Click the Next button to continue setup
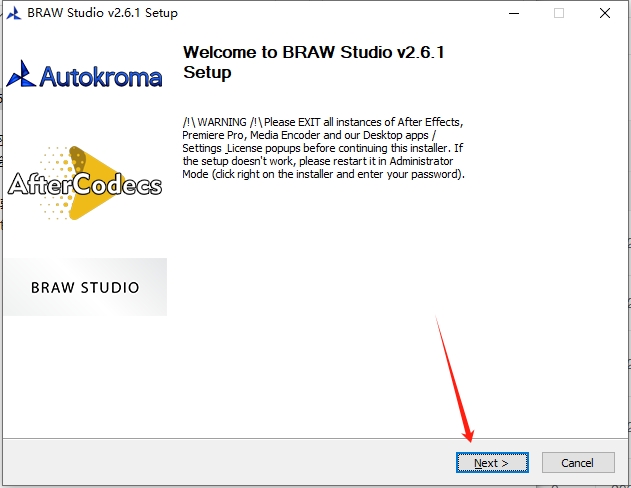Viewport: 631px width, 488px height. coord(492,463)
